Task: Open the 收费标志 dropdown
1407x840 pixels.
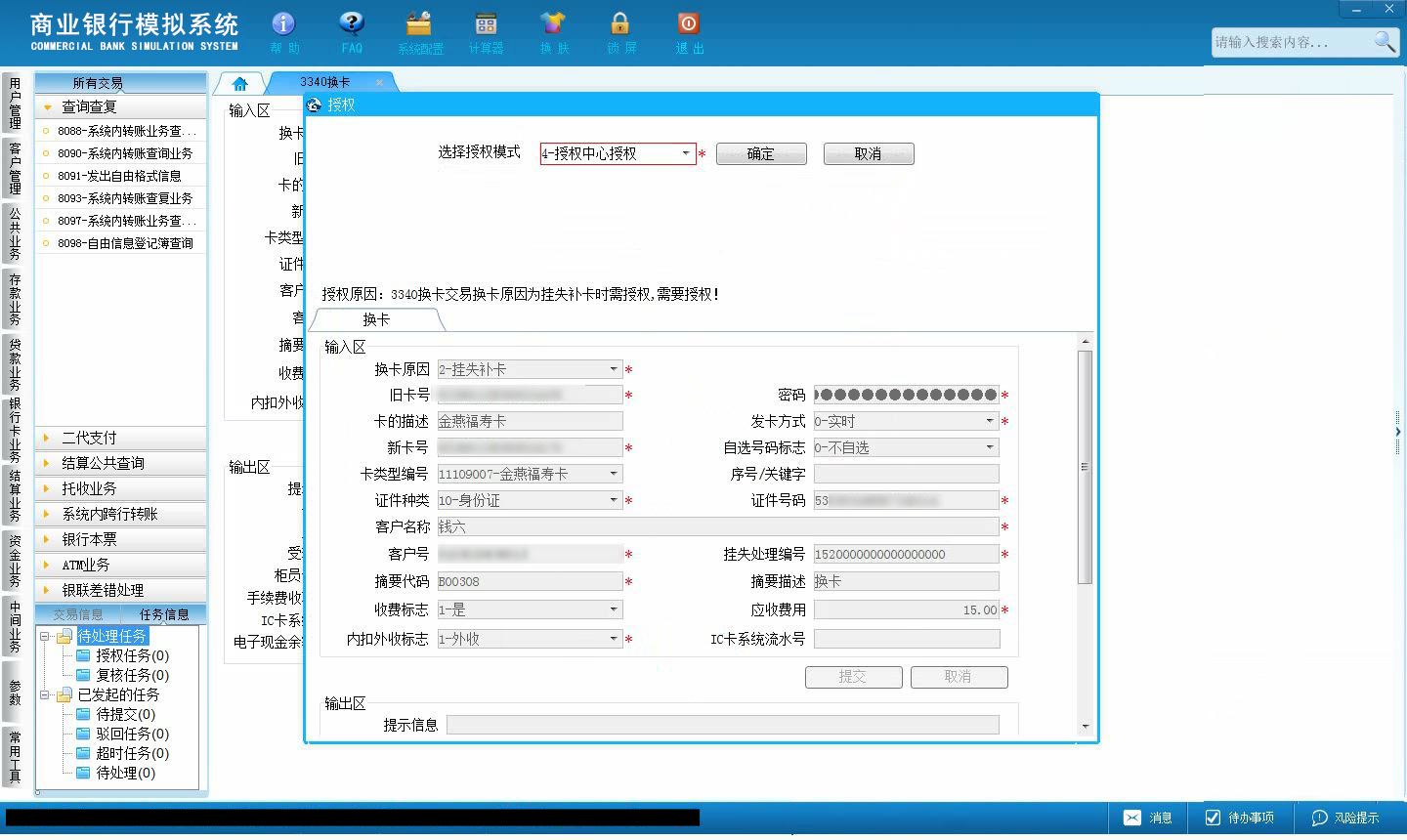Action: [x=614, y=609]
